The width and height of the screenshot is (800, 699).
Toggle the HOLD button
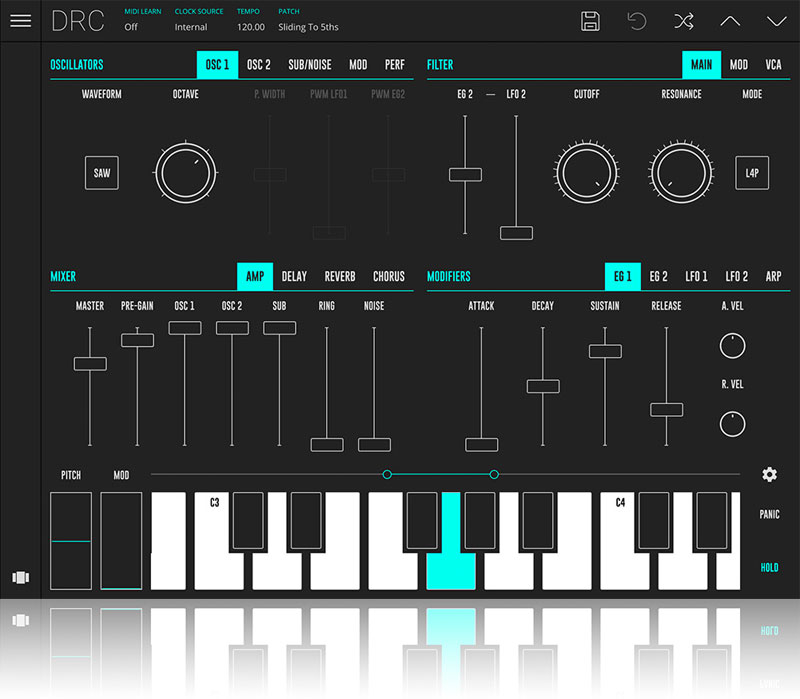tap(769, 567)
